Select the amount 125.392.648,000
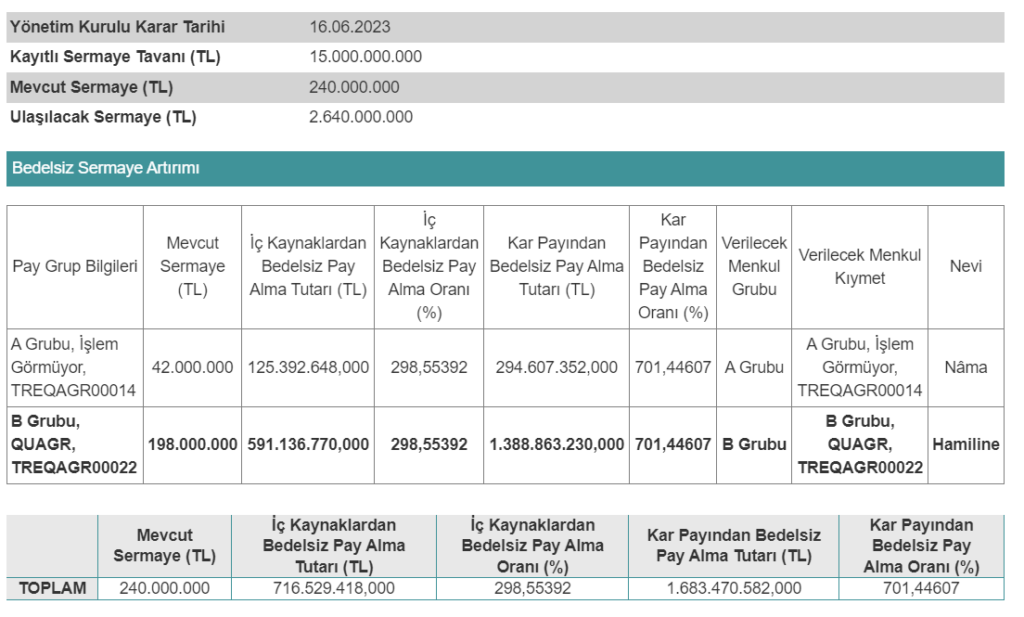The image size is (1024, 617). coord(308,367)
